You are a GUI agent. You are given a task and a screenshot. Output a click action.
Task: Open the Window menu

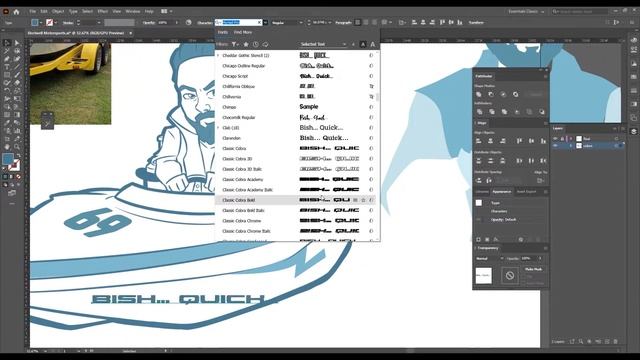click(133, 11)
